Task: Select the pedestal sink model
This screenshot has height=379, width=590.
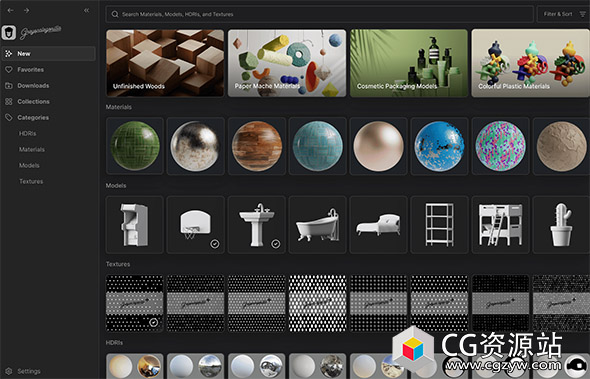Action: click(257, 225)
